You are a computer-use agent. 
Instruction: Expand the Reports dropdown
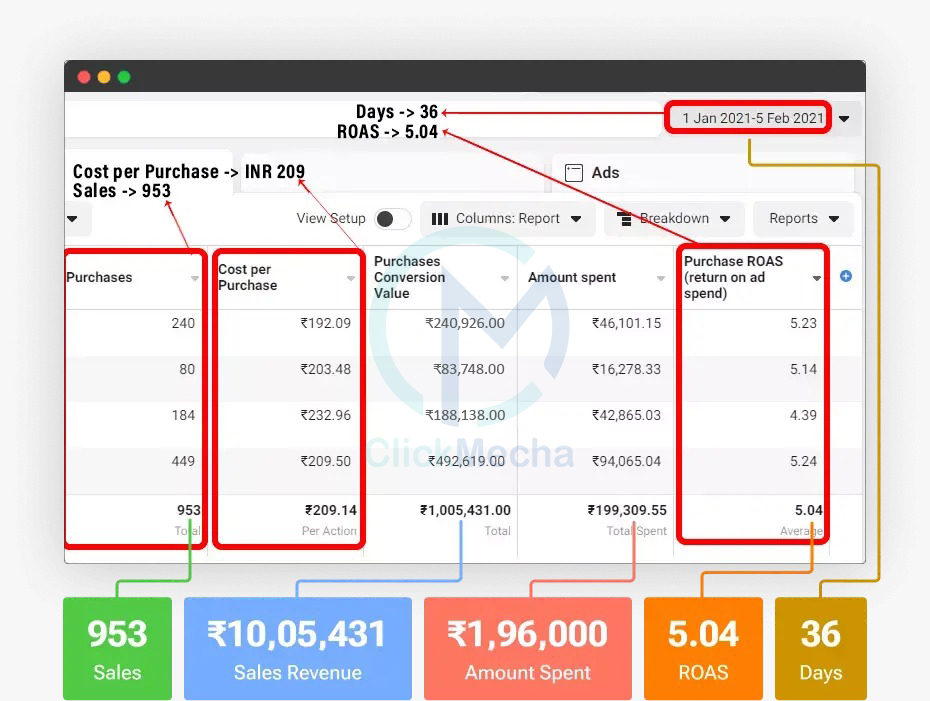pyautogui.click(x=804, y=219)
